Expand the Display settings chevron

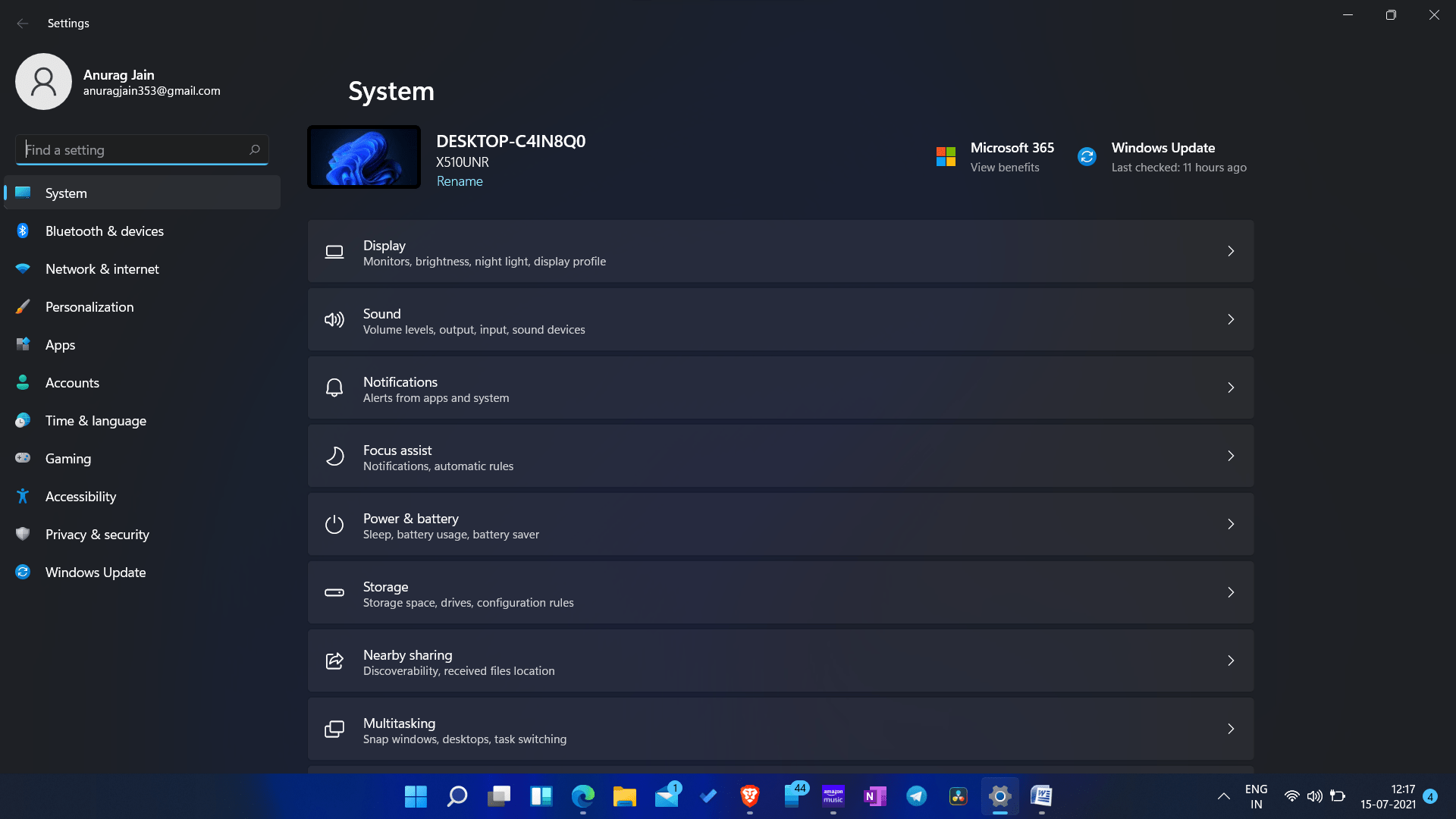pyautogui.click(x=1231, y=251)
